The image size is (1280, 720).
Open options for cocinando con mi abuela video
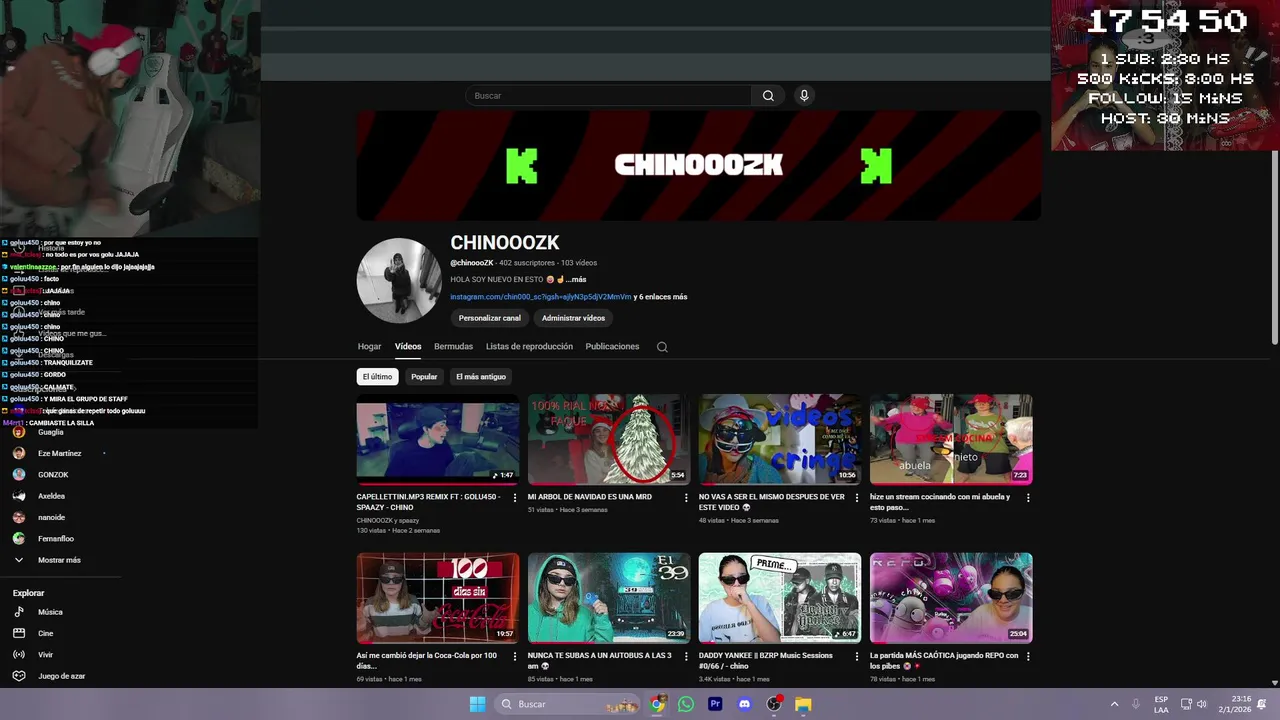pos(1028,497)
